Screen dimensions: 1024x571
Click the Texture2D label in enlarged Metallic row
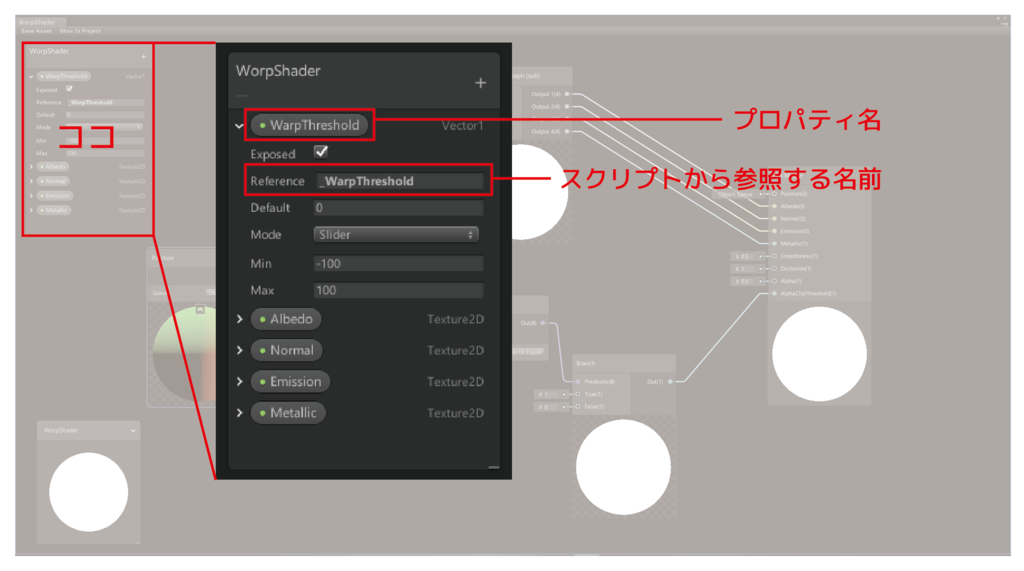(455, 413)
